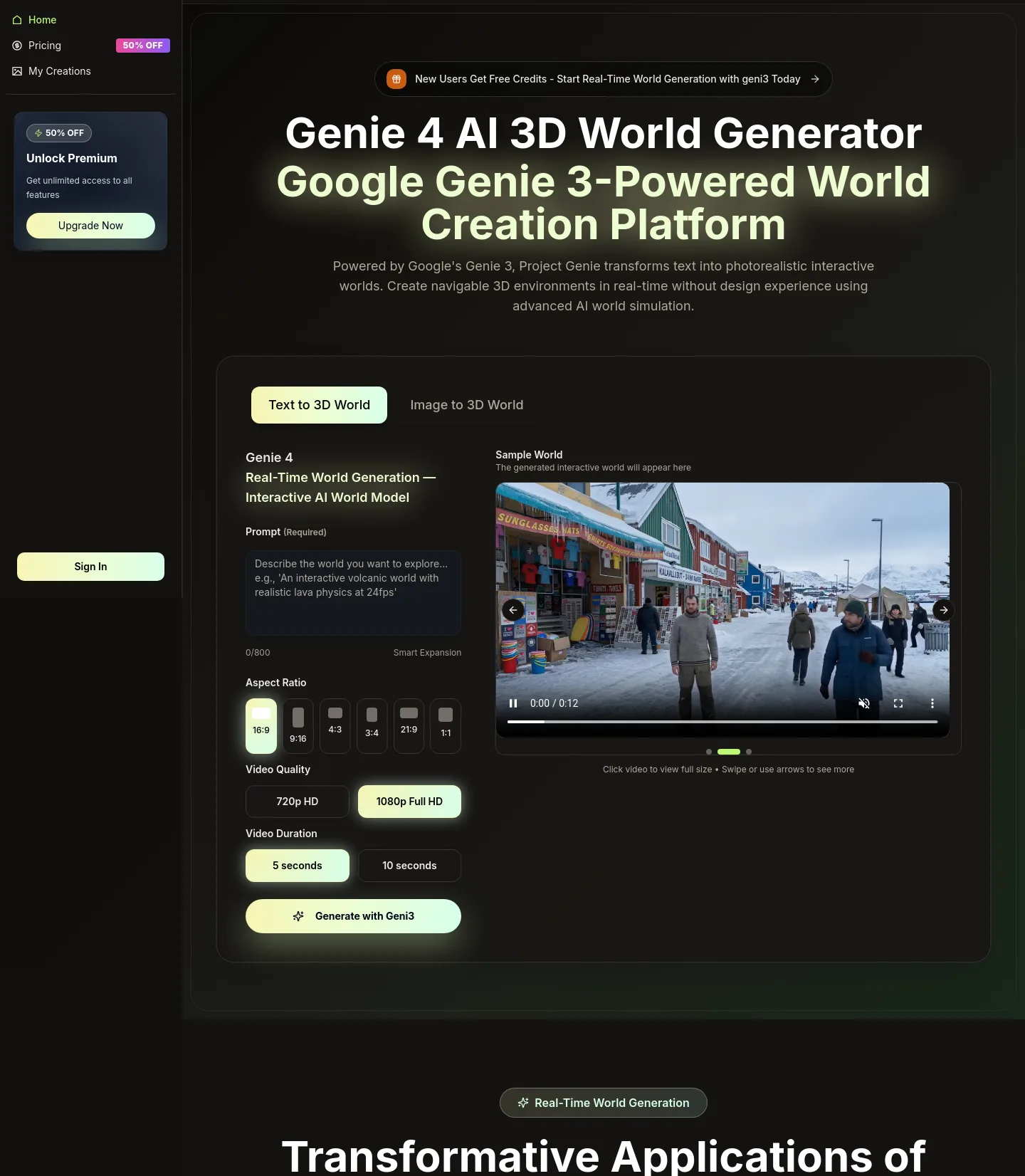The width and height of the screenshot is (1025, 1176).
Task: Show the previous sample with left arrow
Action: point(513,610)
